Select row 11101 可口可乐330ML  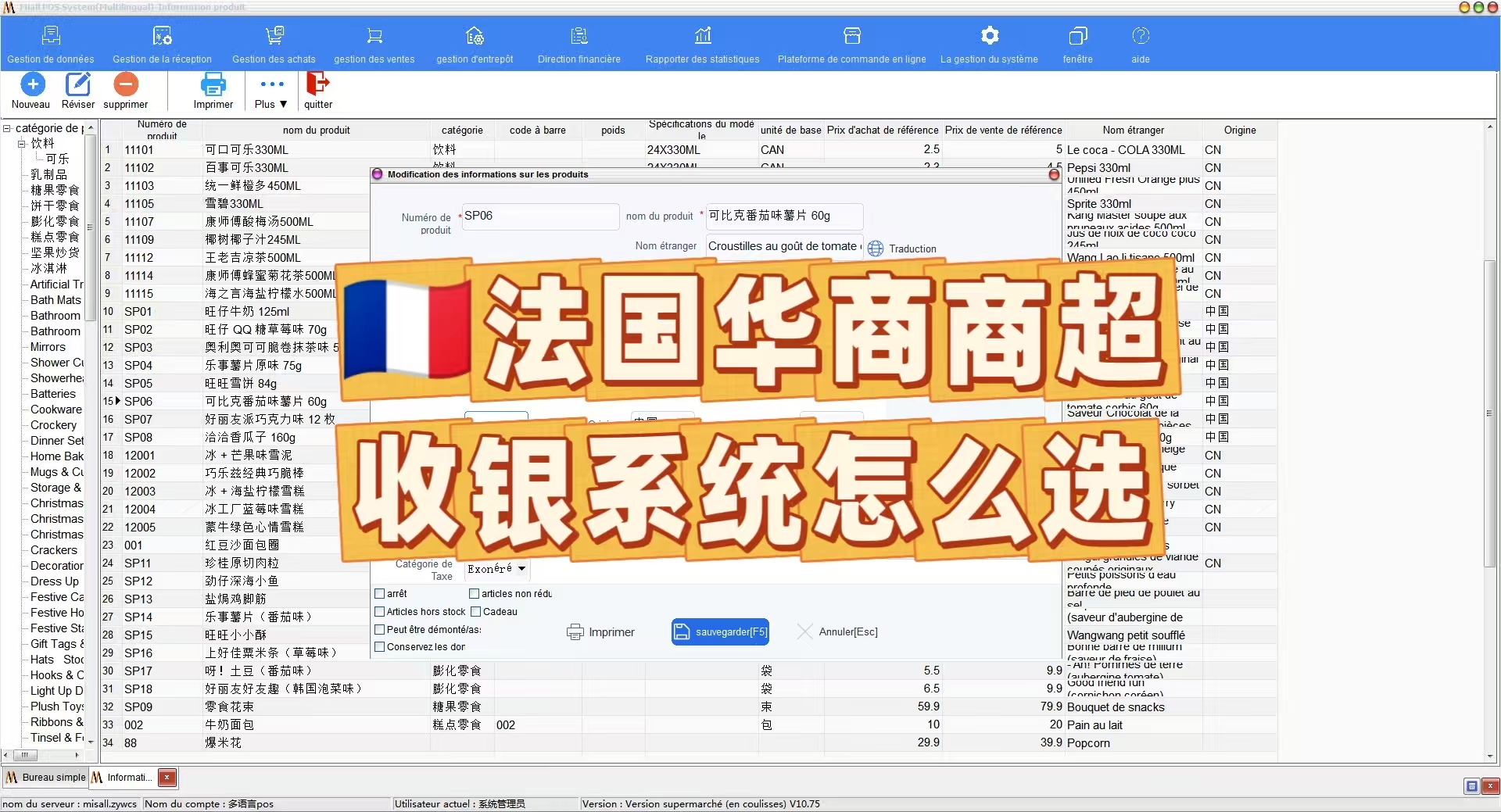tap(688, 150)
